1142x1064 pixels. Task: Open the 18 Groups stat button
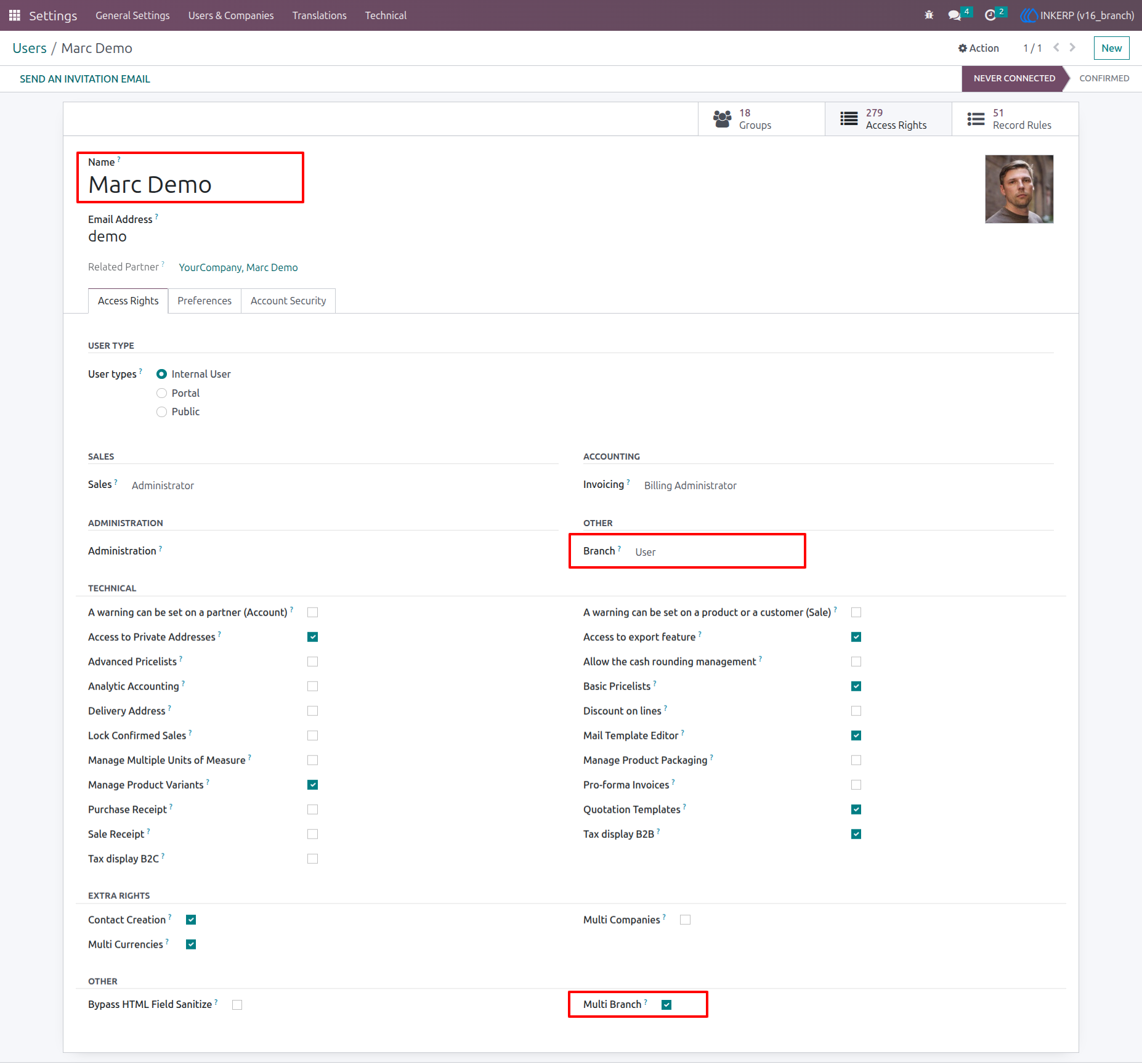pyautogui.click(x=761, y=119)
